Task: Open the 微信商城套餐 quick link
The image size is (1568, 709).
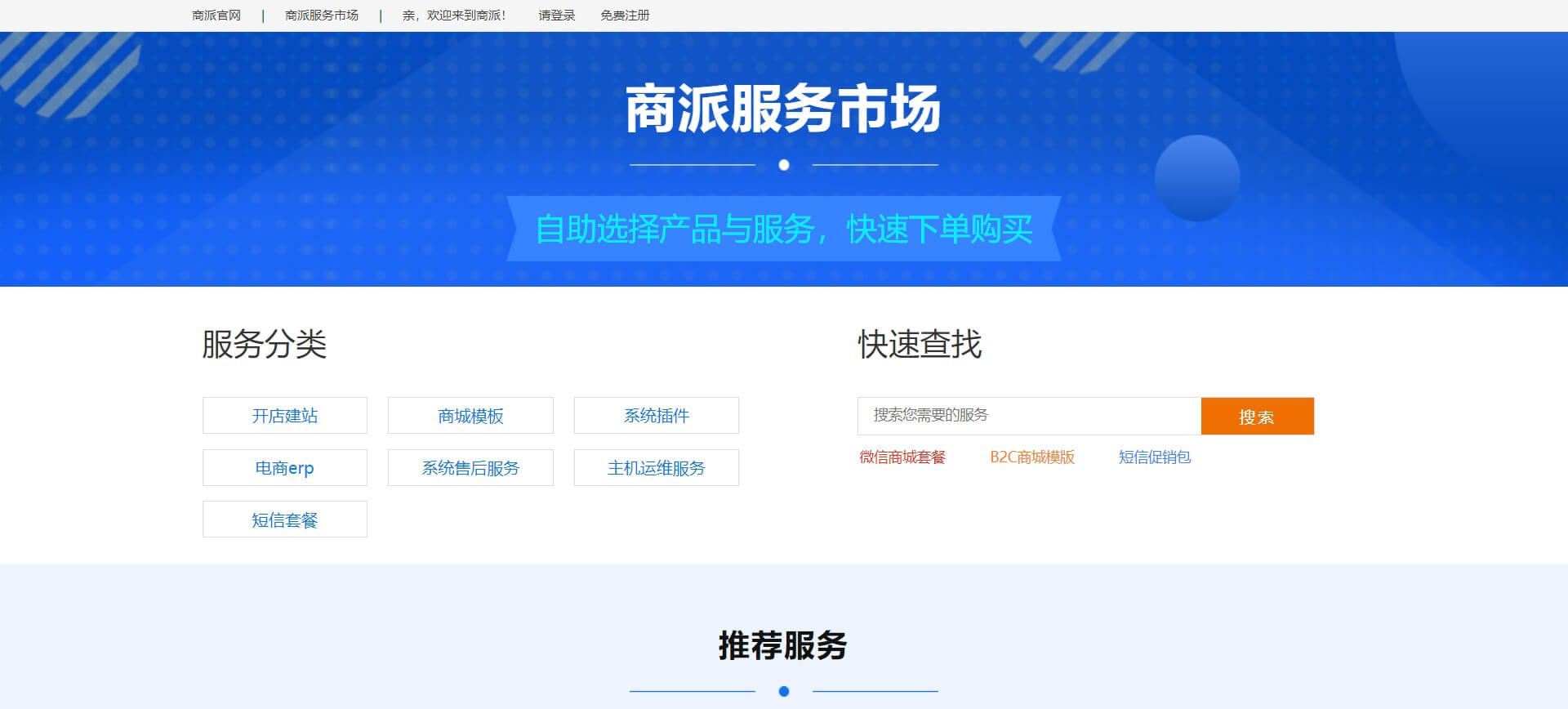Action: click(x=902, y=457)
